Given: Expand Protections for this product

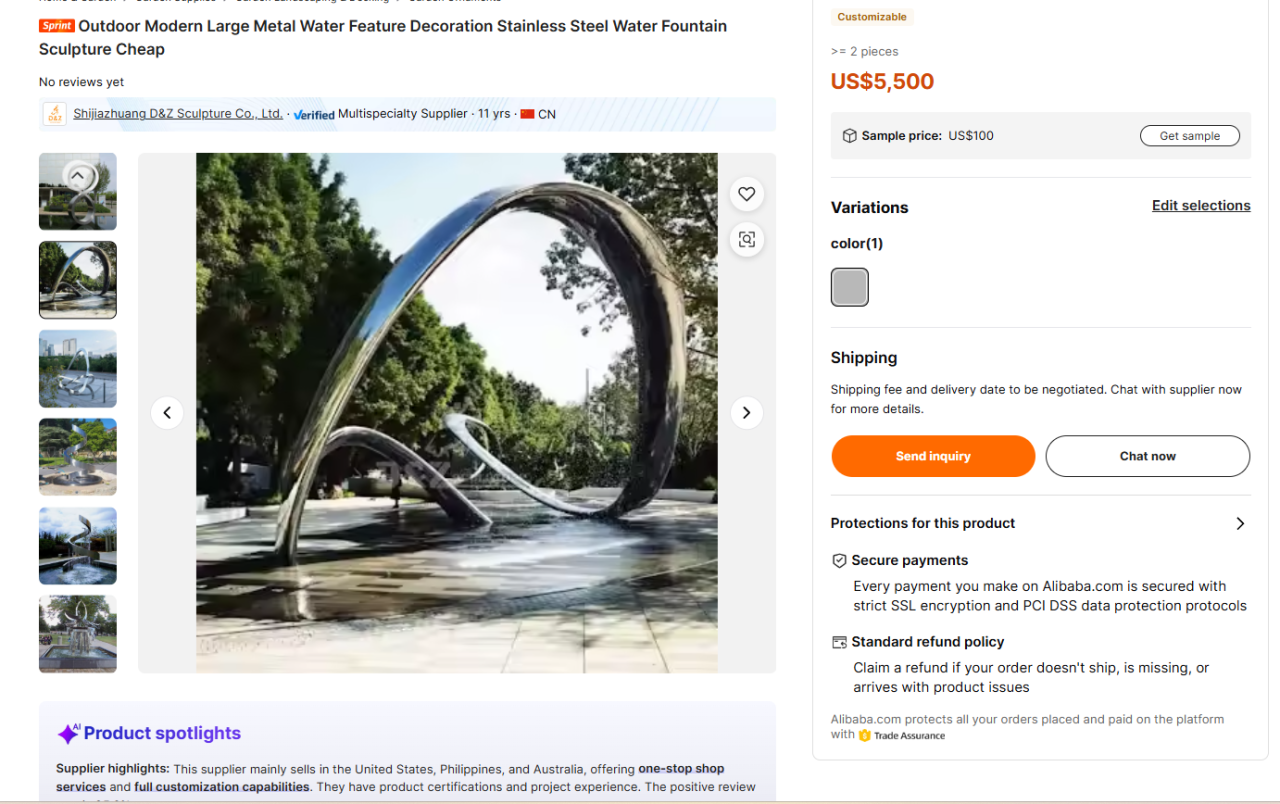Looking at the screenshot, I should pyautogui.click(x=1240, y=523).
